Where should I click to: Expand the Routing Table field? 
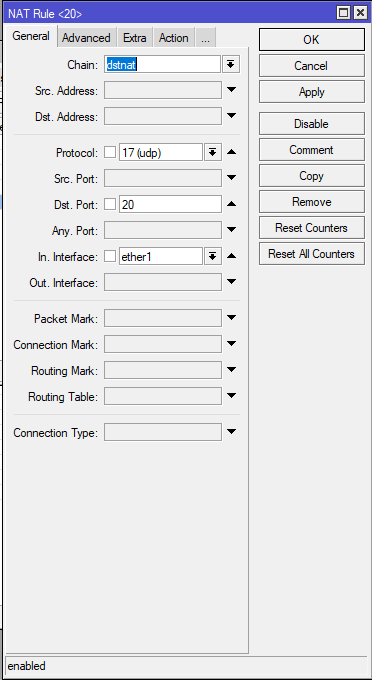(x=232, y=396)
